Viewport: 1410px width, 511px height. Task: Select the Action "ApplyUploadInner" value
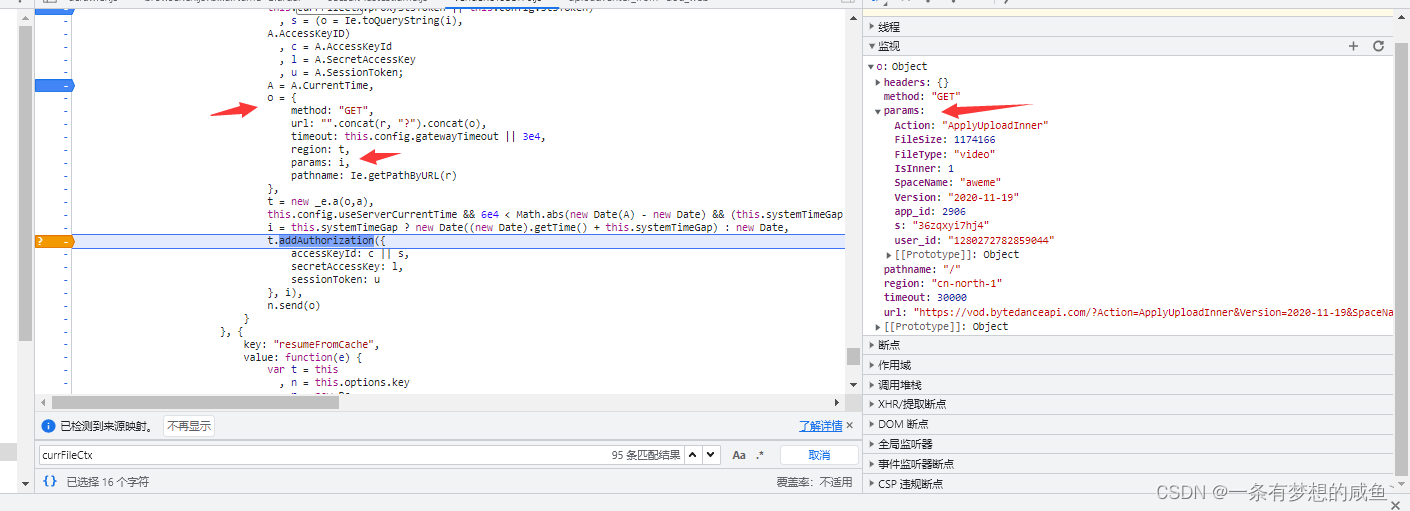point(995,126)
